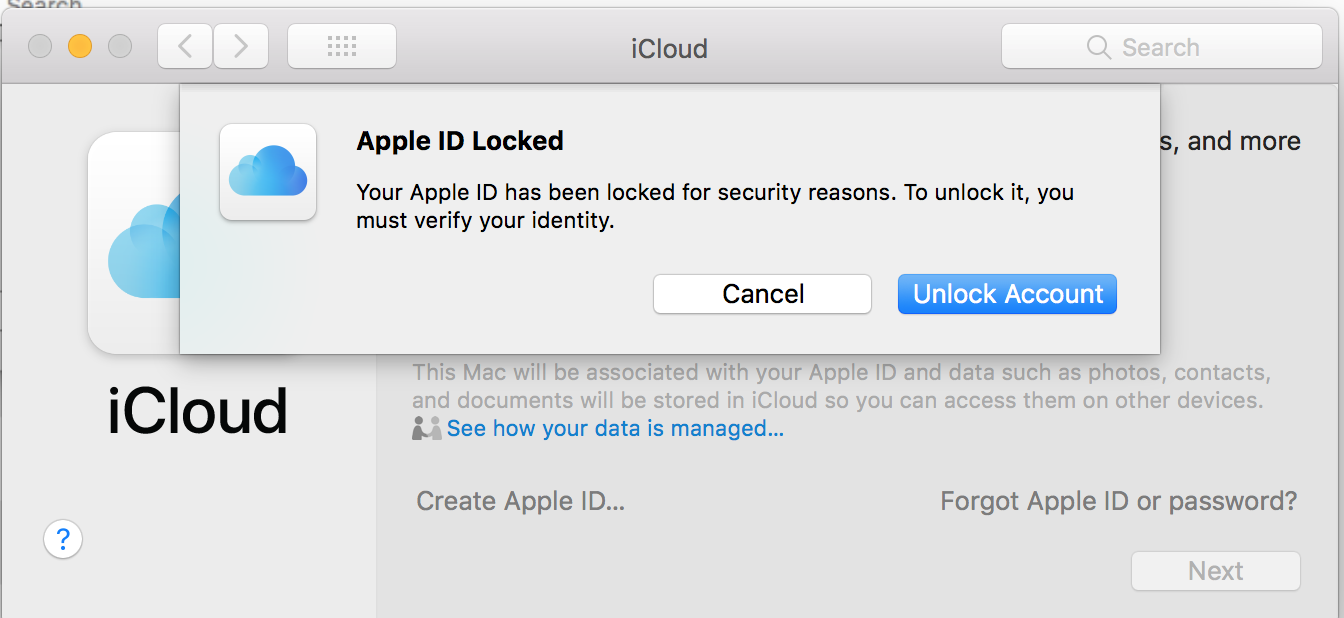
Task: Click the iCloud label below the sidebar icon
Action: 197,411
